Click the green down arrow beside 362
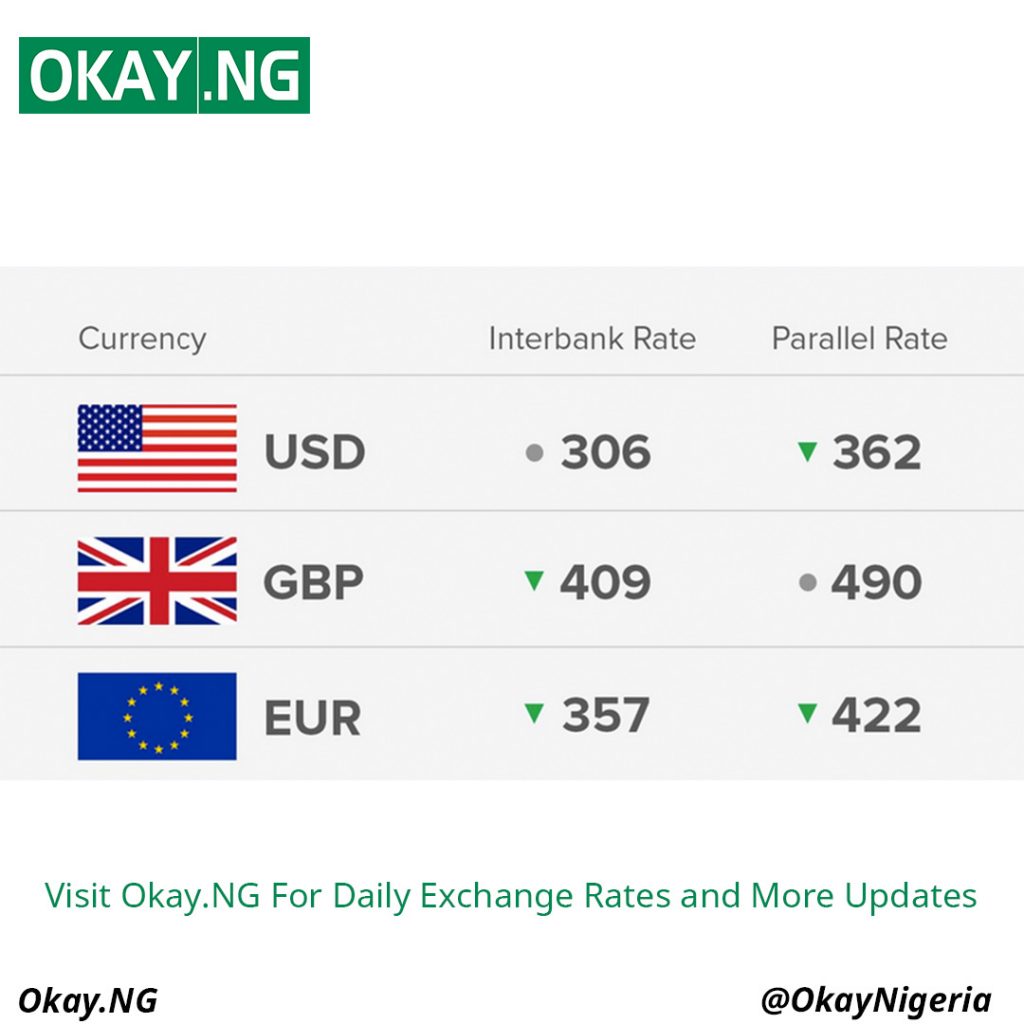Screen dimensions: 1024x1024 (807, 452)
